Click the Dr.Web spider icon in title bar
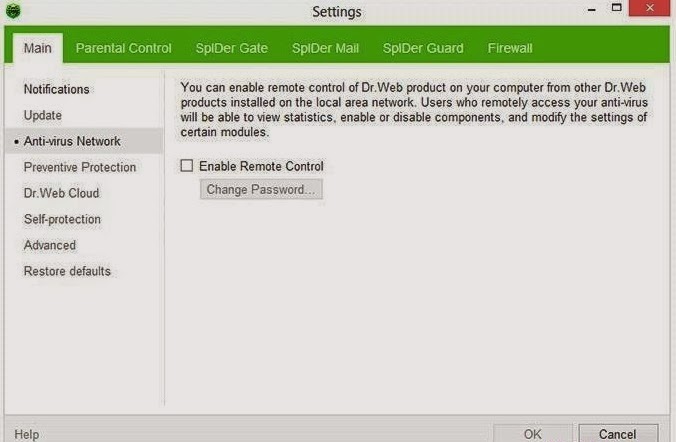Viewport: 676px width, 442px height. point(13,10)
